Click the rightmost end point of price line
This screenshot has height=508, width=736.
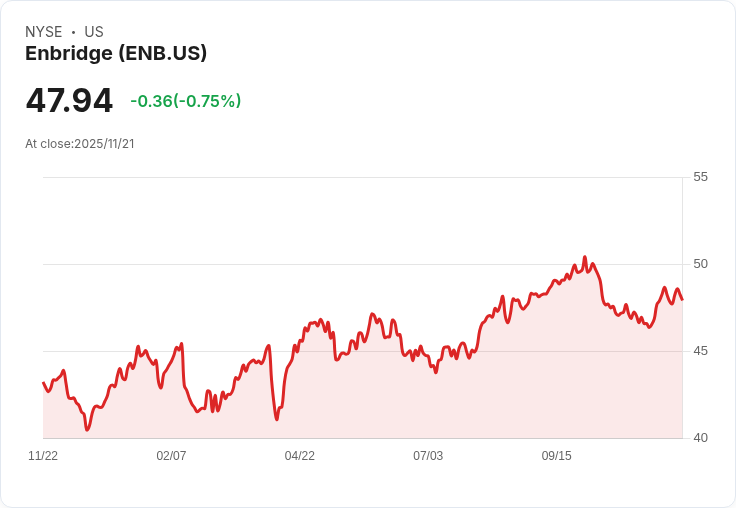click(x=682, y=299)
